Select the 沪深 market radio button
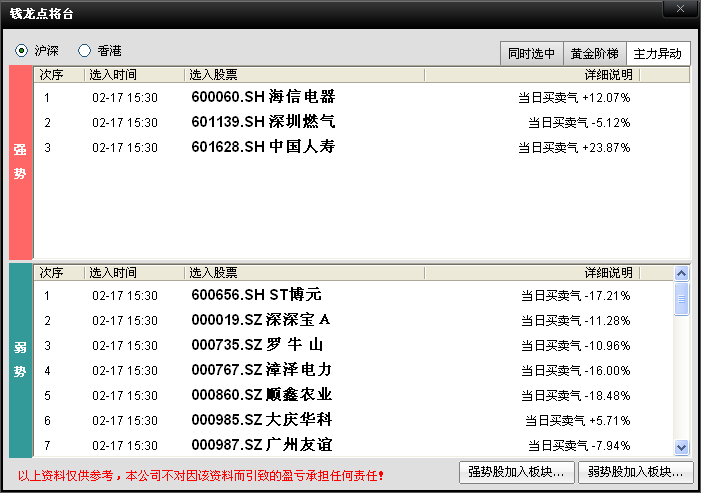Image resolution: width=701 pixels, height=493 pixels. (21, 51)
